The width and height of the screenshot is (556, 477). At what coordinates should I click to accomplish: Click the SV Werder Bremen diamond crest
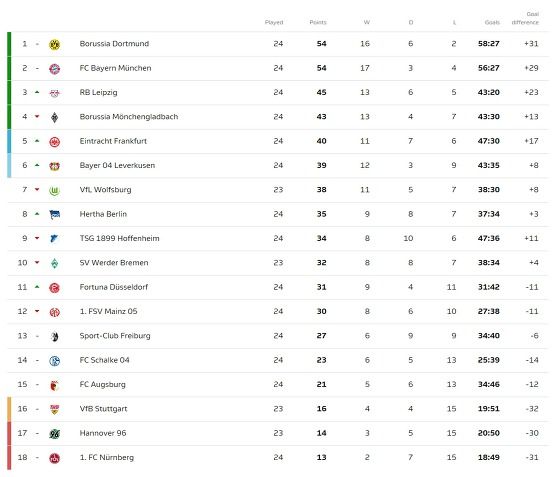point(54,264)
